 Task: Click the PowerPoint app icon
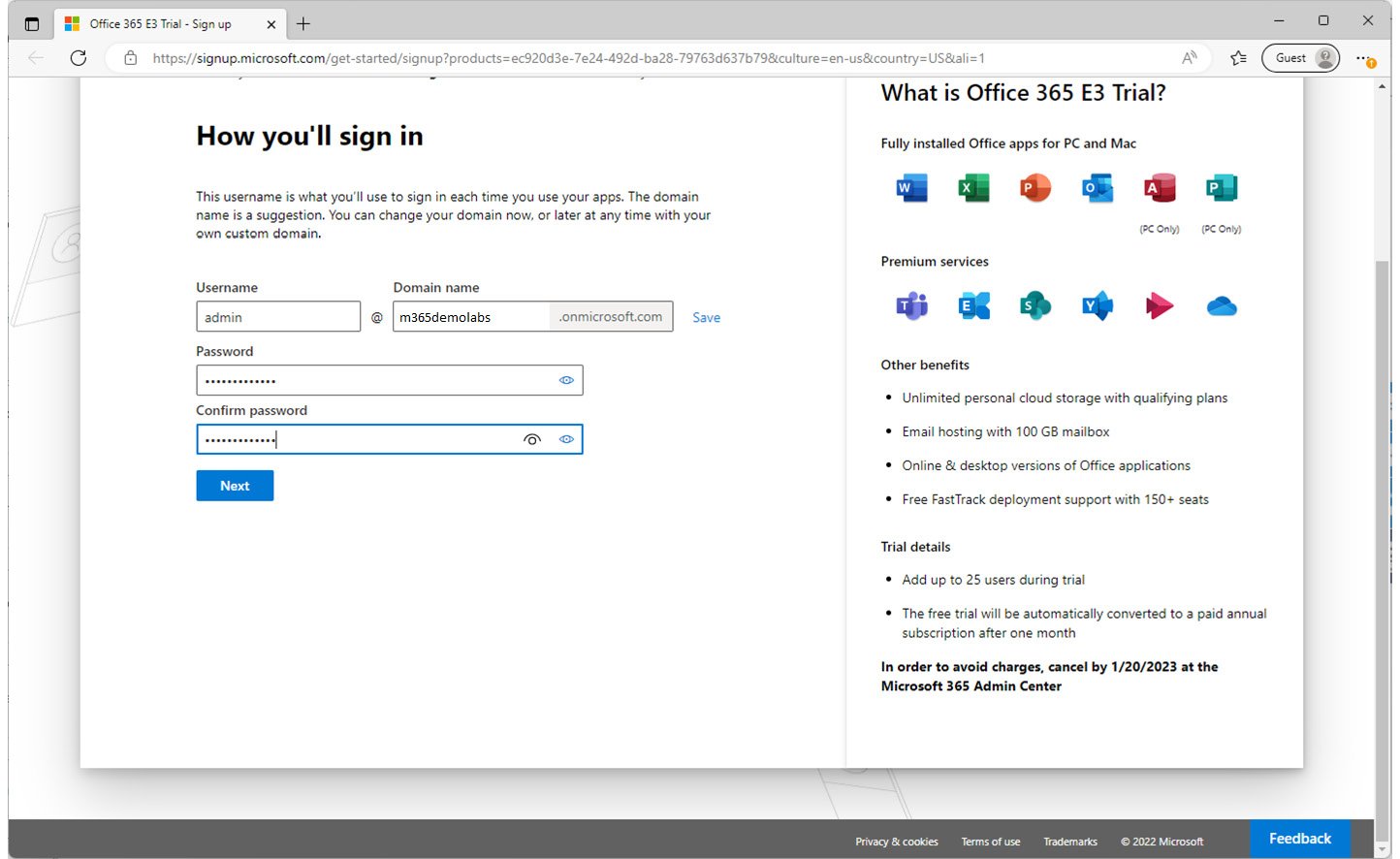tap(1035, 188)
